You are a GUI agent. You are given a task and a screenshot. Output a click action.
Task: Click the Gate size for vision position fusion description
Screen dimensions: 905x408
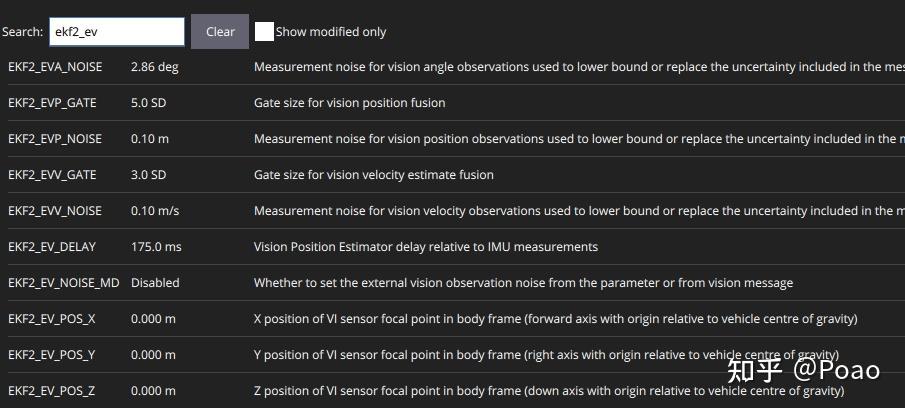(x=349, y=103)
